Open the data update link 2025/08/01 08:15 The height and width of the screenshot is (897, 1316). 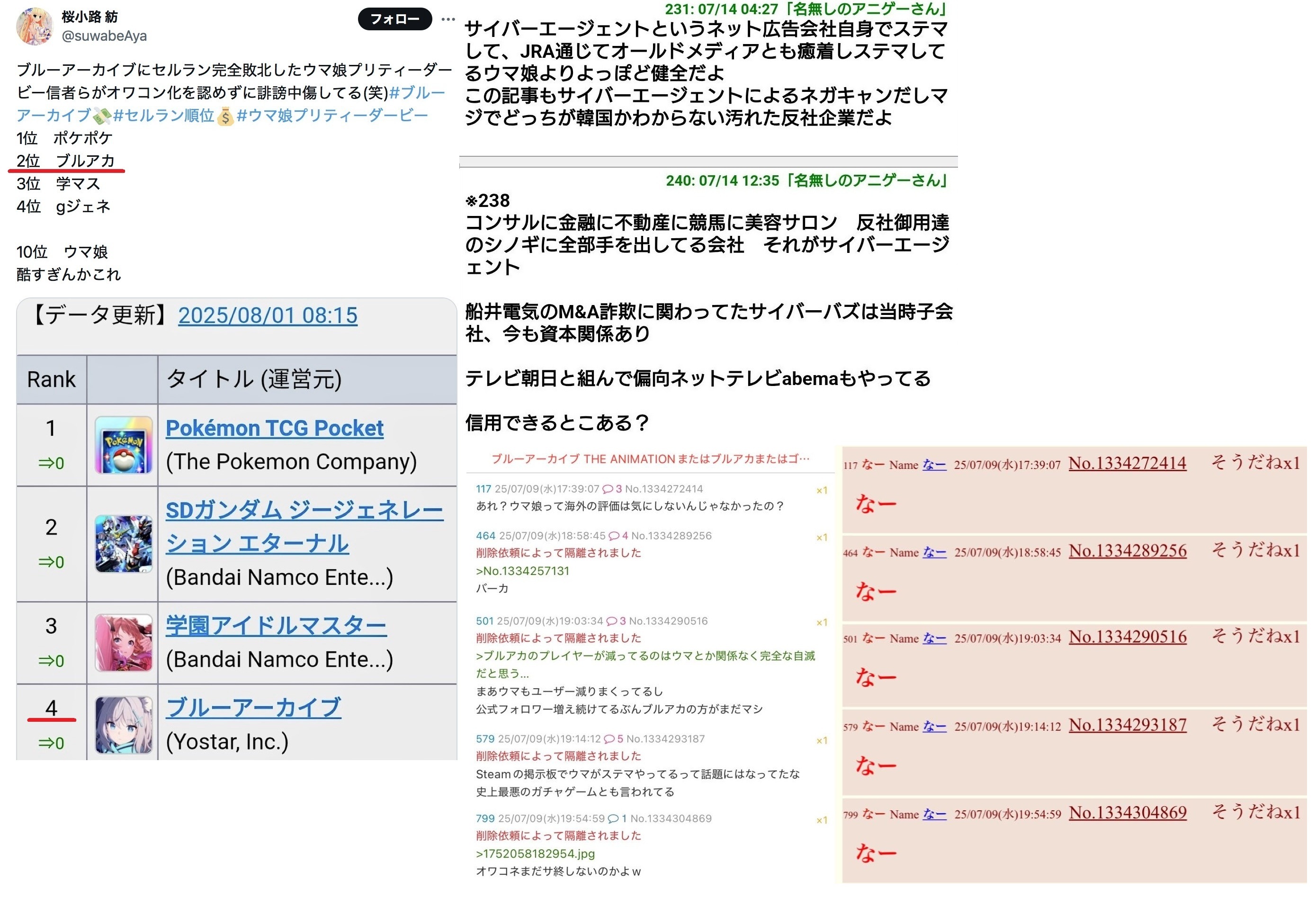click(268, 315)
